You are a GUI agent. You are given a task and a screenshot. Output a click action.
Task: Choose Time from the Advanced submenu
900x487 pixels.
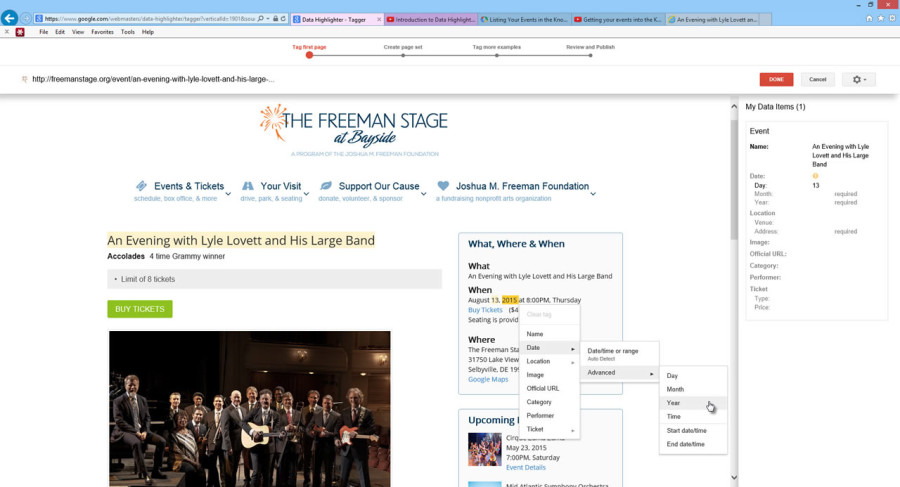693,416
